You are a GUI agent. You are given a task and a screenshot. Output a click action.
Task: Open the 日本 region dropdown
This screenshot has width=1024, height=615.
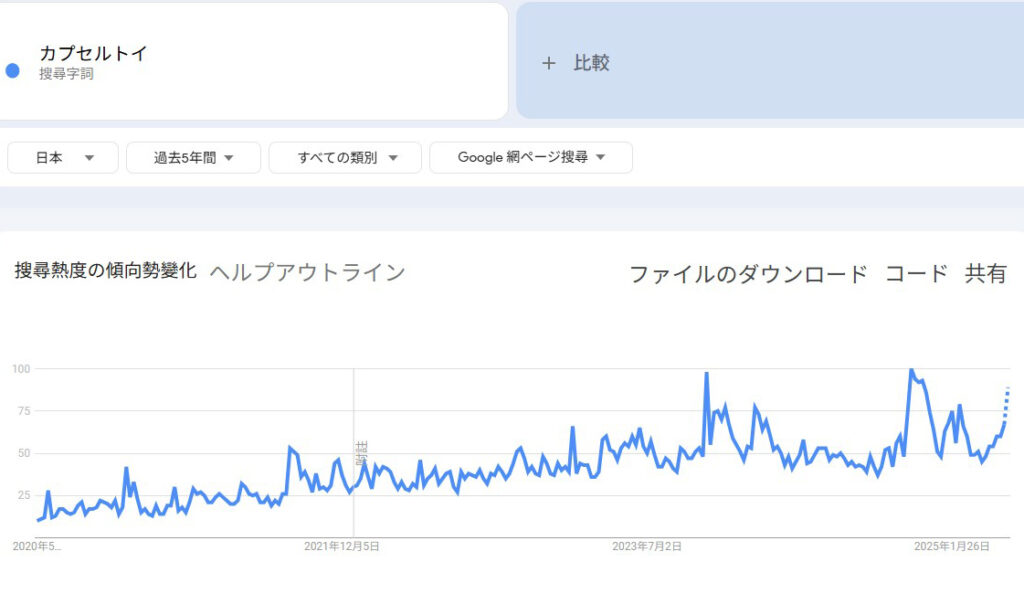(x=63, y=158)
